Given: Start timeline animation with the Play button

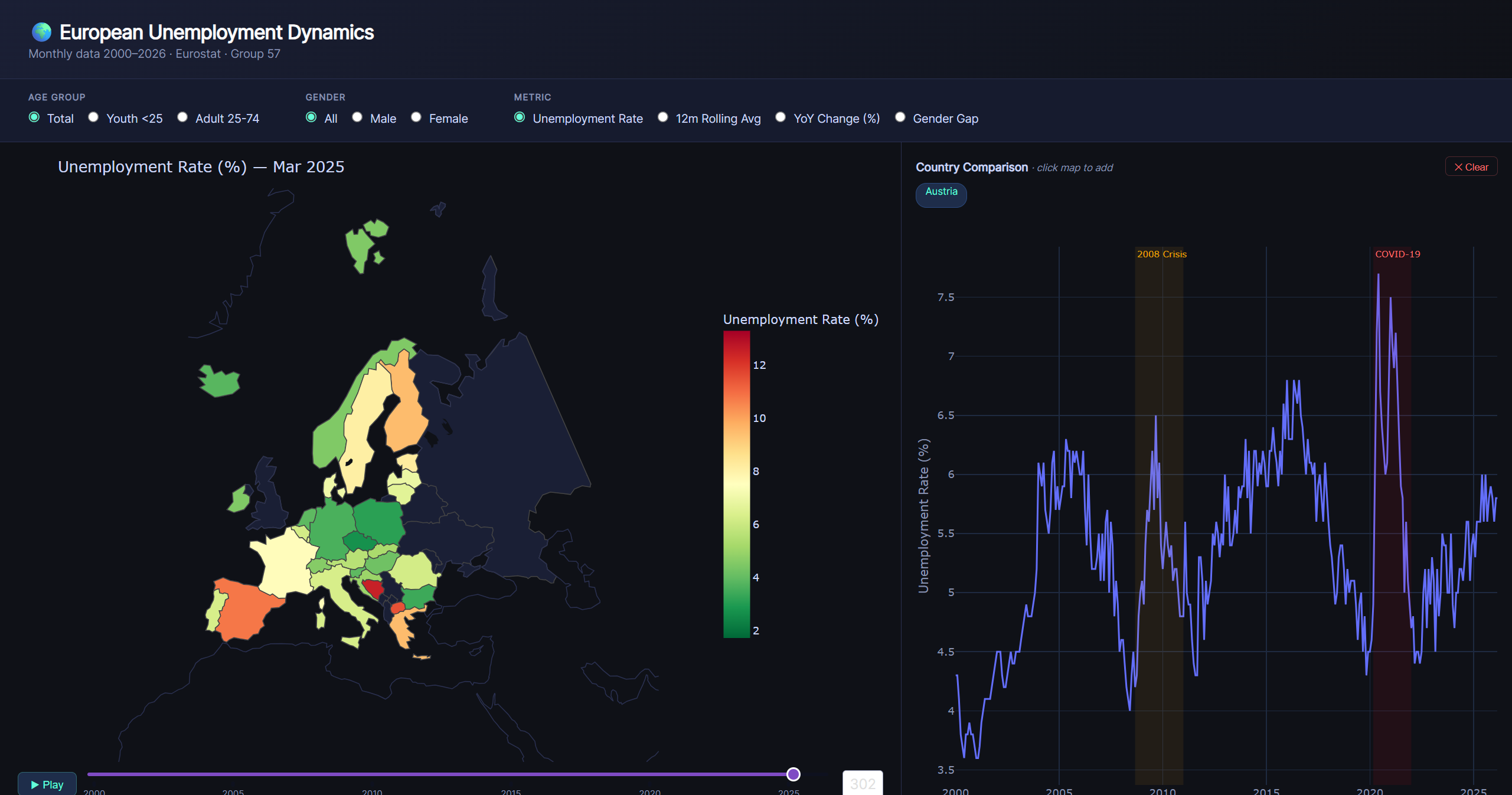Looking at the screenshot, I should 47,784.
